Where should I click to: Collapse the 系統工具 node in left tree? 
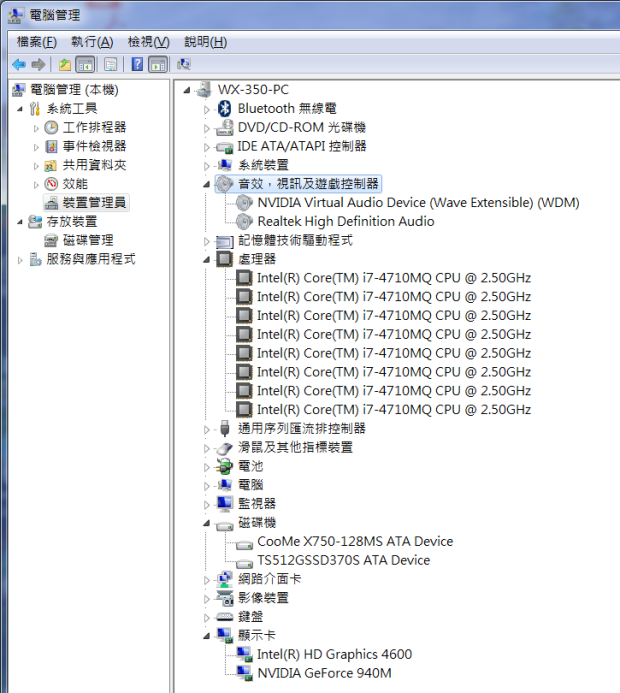click(x=19, y=109)
